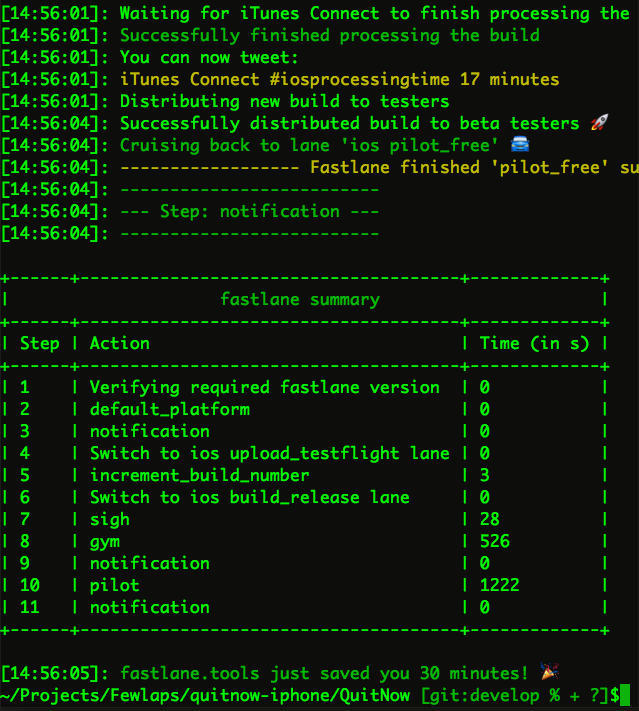
Task: Click 'Switch to ios build_release lane' cell
Action: [x=249, y=497]
